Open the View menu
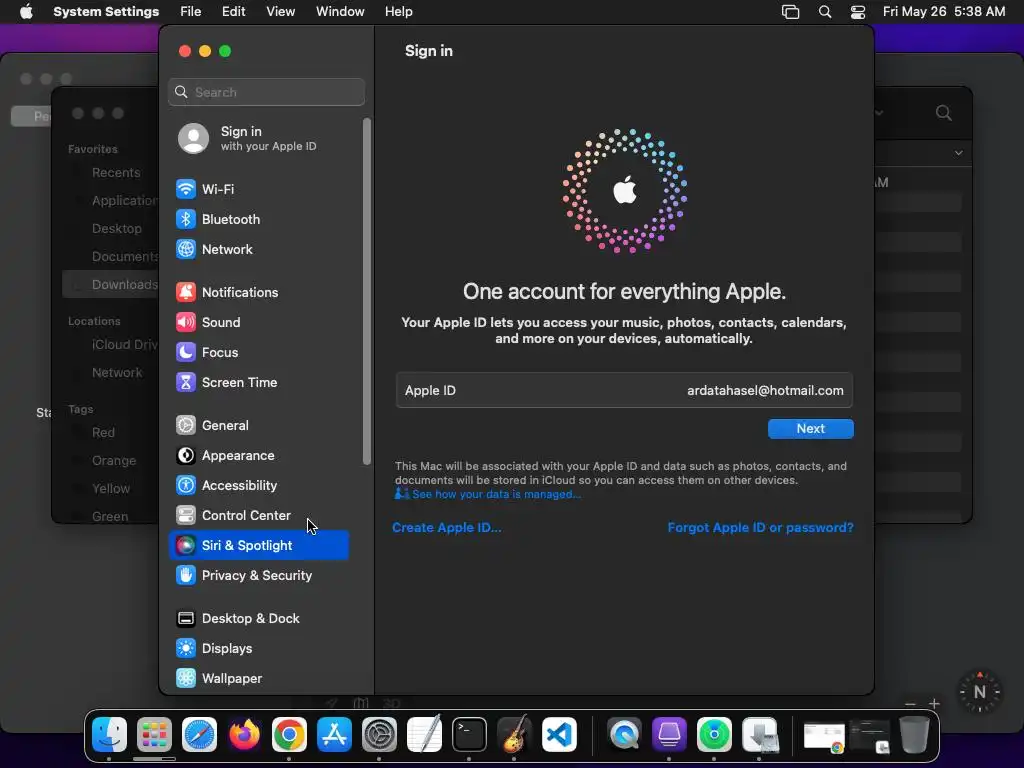1024x768 pixels. (280, 12)
